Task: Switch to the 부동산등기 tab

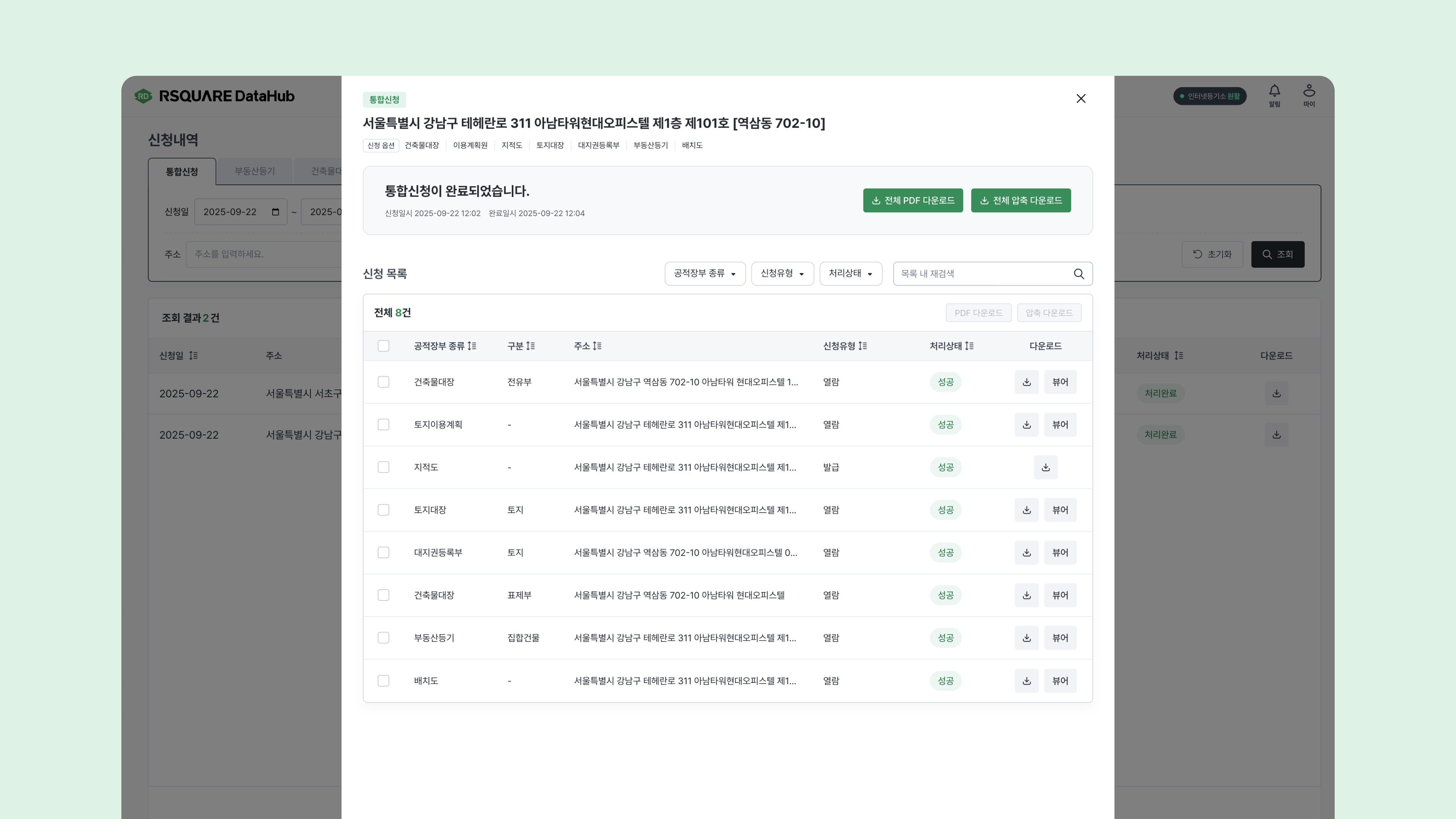Action: (x=254, y=171)
